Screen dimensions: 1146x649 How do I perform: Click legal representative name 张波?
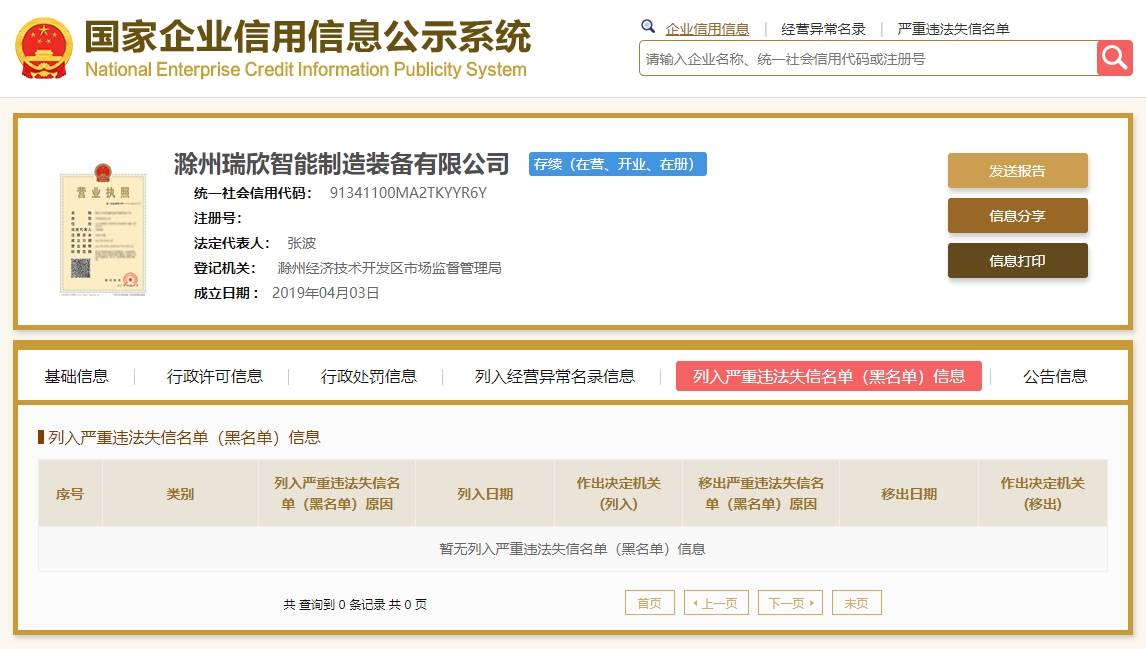coord(301,243)
